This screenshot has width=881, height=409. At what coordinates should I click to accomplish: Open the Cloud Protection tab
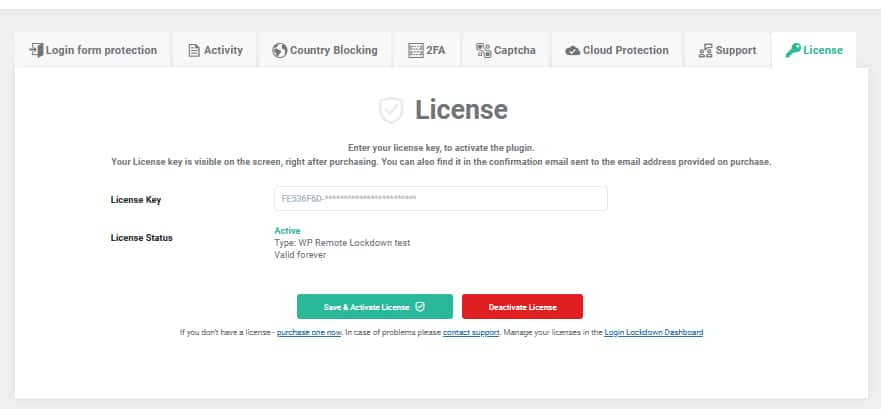click(617, 50)
